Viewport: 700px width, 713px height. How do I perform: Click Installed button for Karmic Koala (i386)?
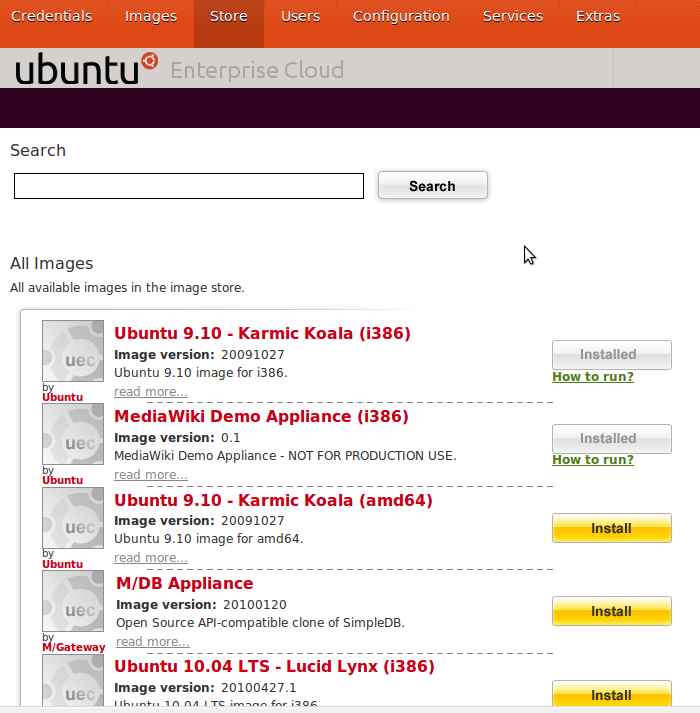click(612, 355)
